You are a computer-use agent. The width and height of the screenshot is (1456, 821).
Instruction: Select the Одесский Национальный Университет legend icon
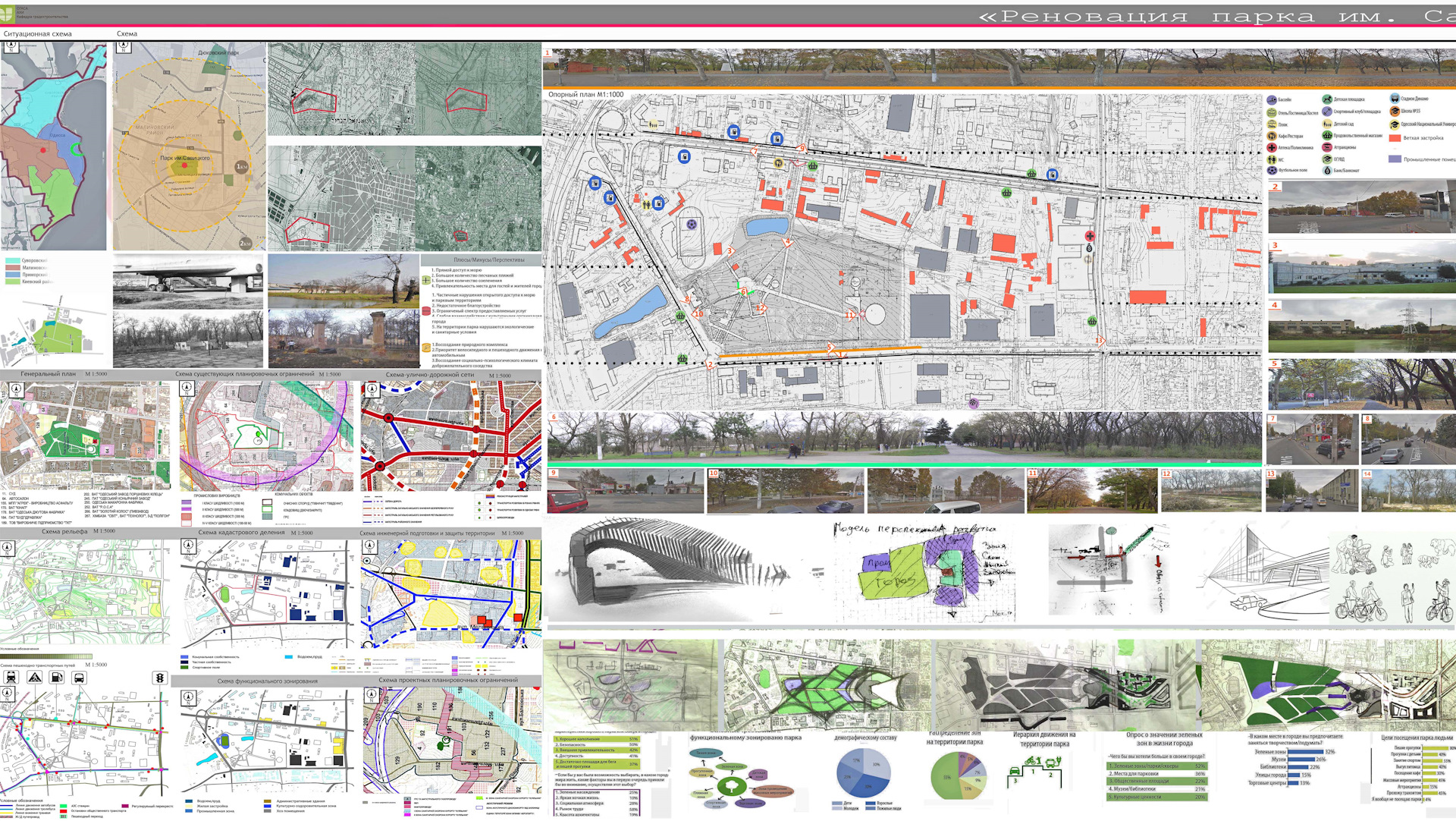tap(1395, 124)
